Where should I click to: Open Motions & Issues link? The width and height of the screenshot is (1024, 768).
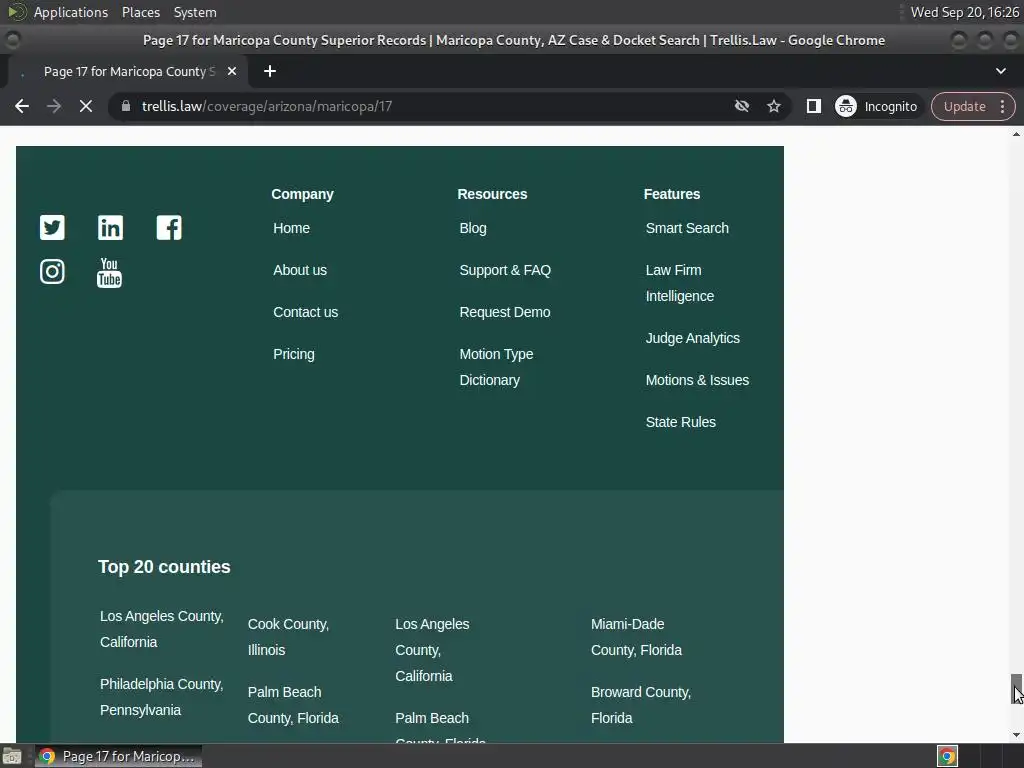697,380
